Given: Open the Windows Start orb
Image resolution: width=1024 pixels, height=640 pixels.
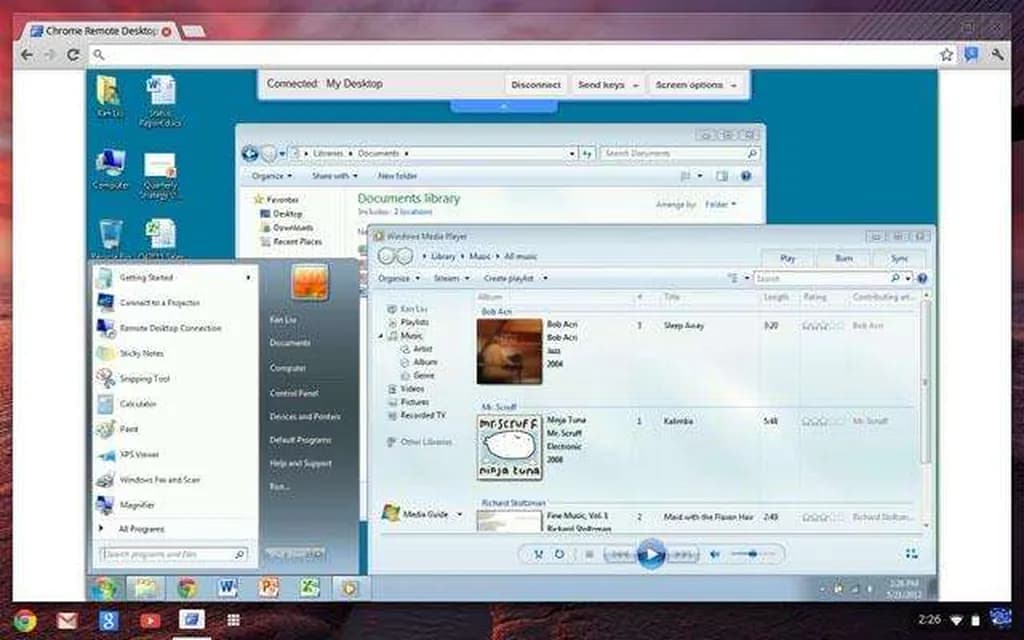Looking at the screenshot, I should (x=105, y=588).
